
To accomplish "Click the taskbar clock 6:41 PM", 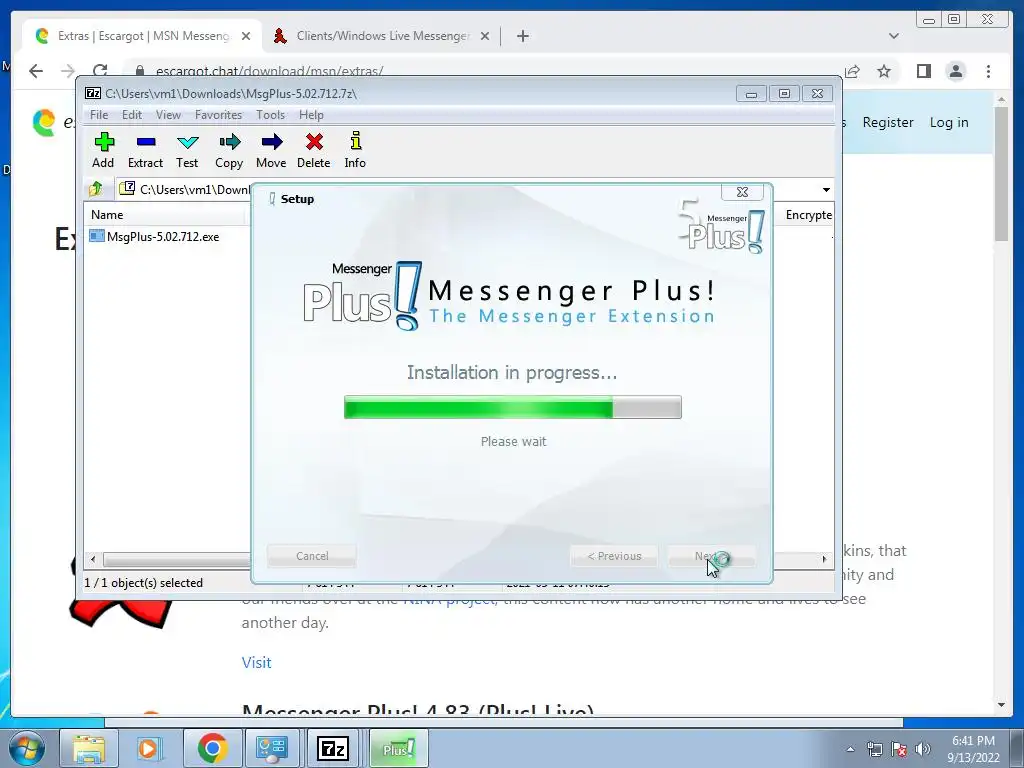I will click(x=973, y=741).
